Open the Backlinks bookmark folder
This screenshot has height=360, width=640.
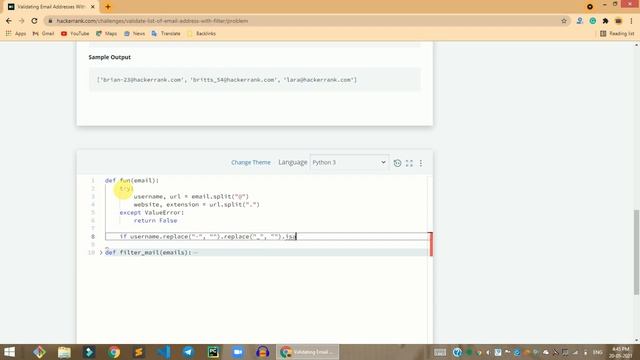point(201,33)
